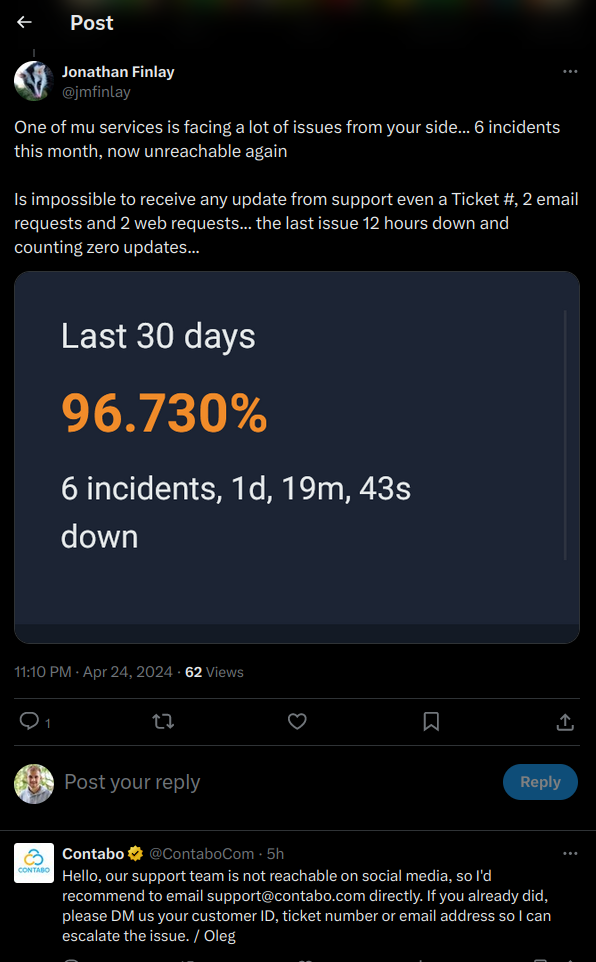Open Jonathan Finlay's avatar profile picture
Viewport: 596px width, 962px height.
click(34, 80)
